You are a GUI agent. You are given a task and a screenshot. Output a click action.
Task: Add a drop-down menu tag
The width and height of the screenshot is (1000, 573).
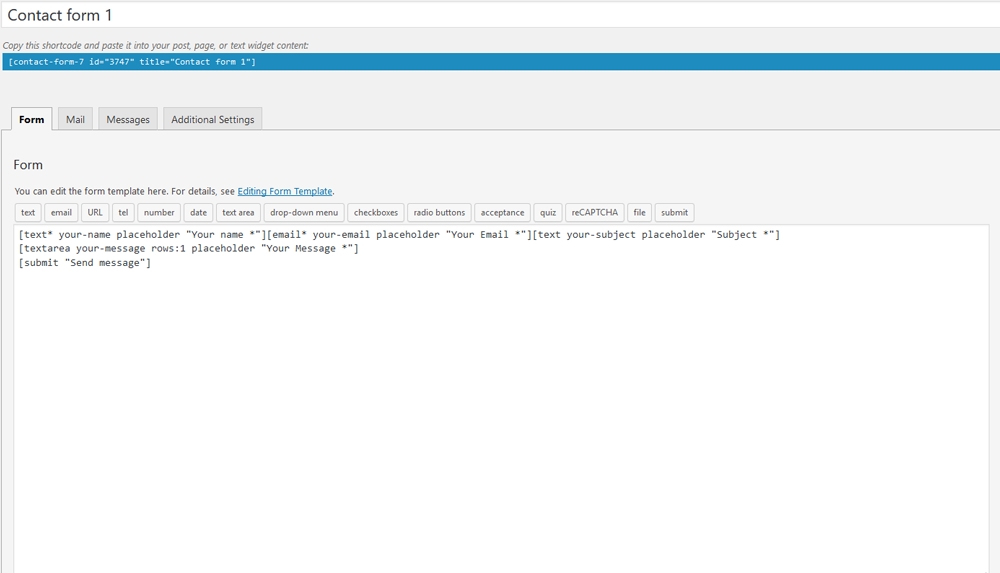pos(304,212)
